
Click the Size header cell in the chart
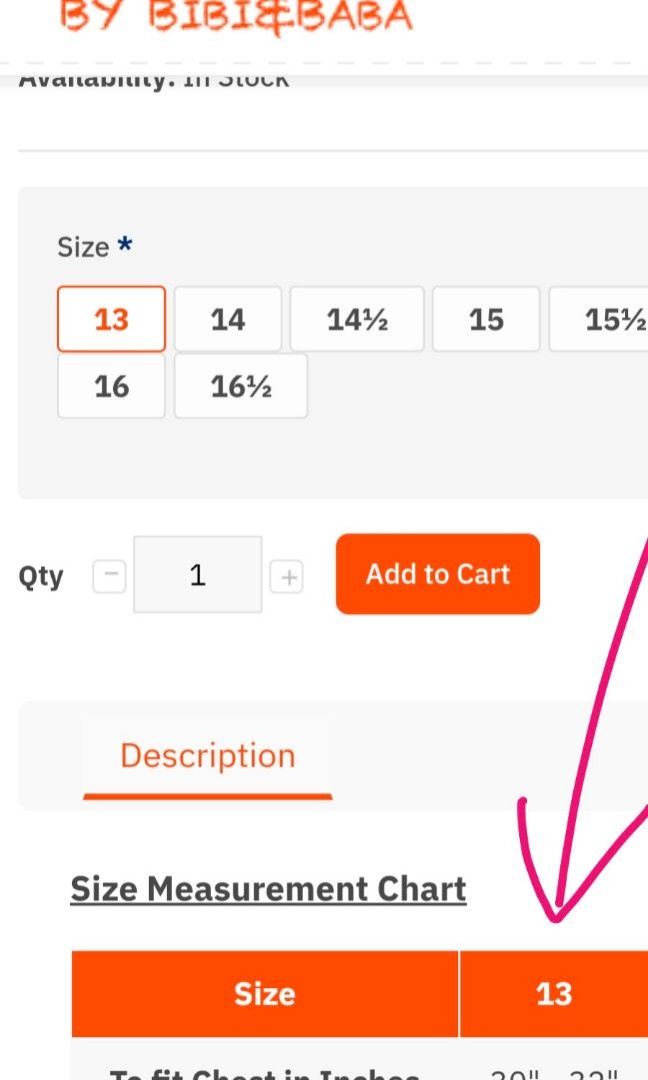coord(264,993)
